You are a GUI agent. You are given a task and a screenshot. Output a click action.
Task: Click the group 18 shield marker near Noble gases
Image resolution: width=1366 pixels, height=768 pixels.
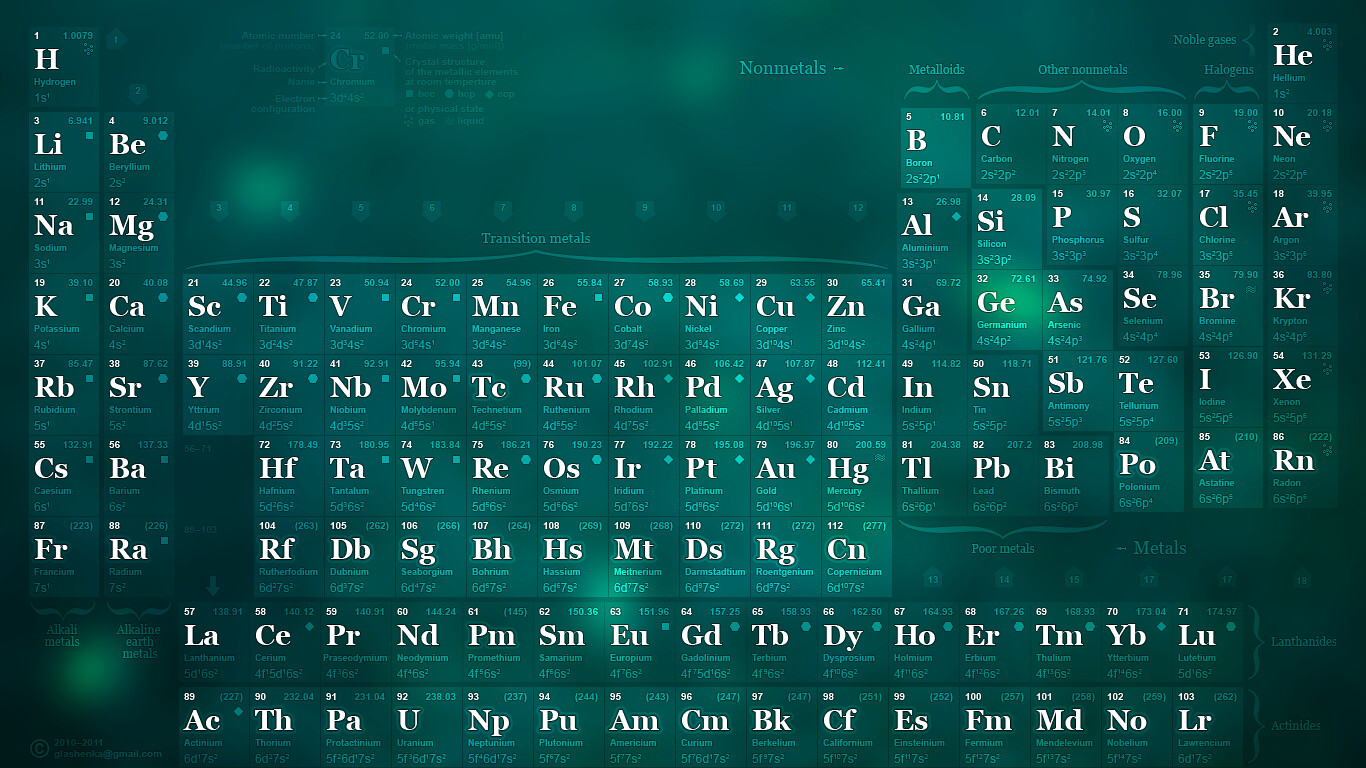tap(1302, 580)
